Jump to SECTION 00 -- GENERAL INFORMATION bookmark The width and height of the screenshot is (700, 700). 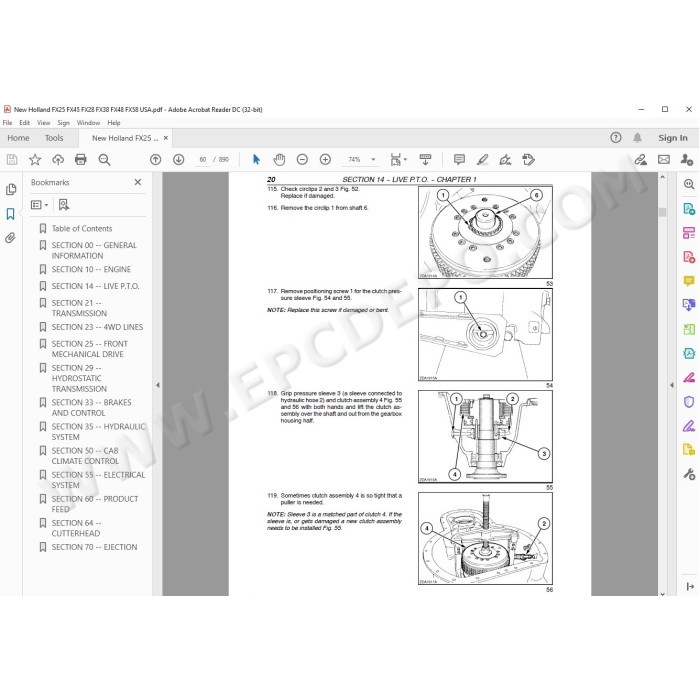click(94, 250)
